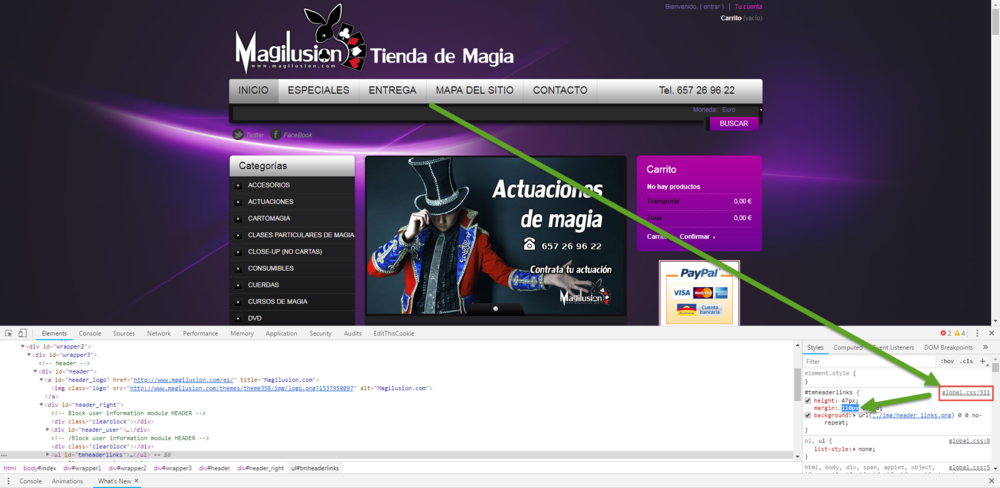This screenshot has height=488, width=1000.
Task: Click the Styles Filter input box
Action: 869,362
